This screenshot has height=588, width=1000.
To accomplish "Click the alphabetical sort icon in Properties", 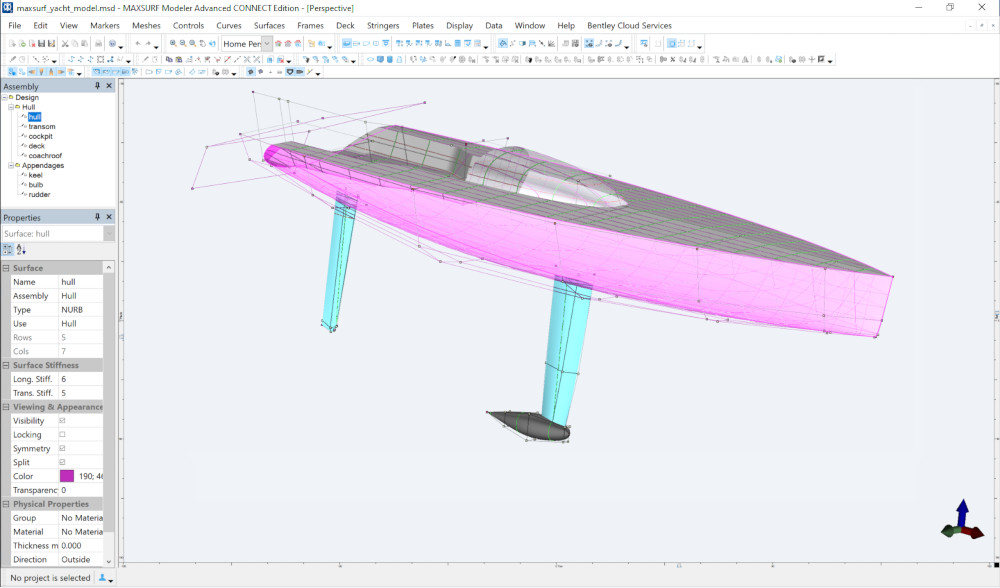I will (x=21, y=250).
